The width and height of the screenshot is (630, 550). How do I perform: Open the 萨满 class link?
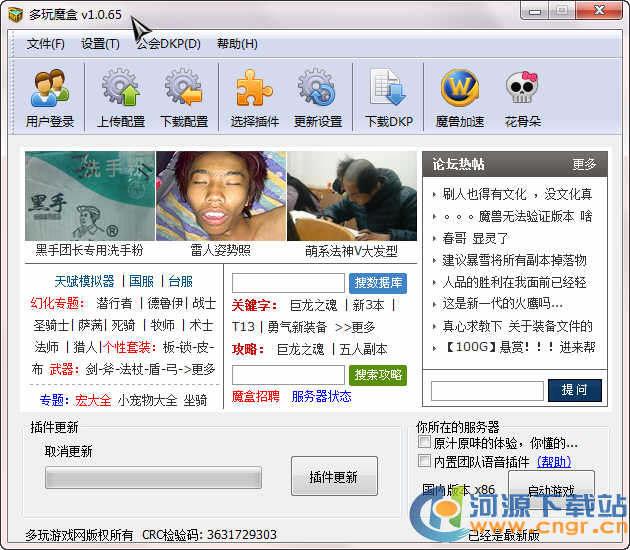click(x=90, y=325)
